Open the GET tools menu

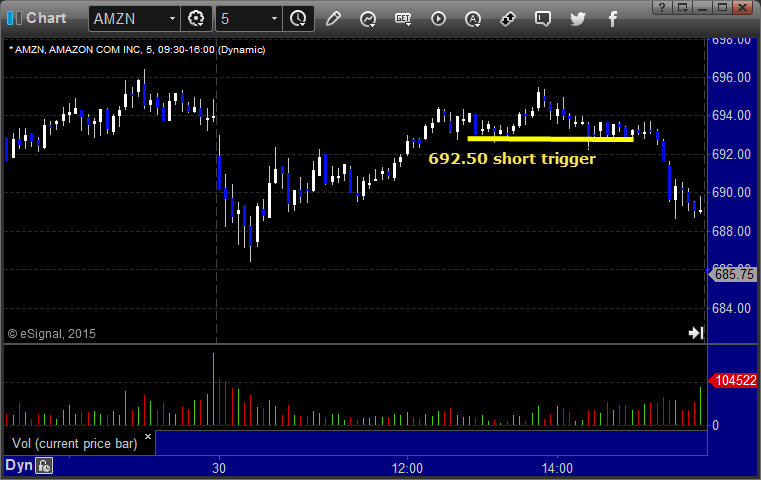(403, 19)
